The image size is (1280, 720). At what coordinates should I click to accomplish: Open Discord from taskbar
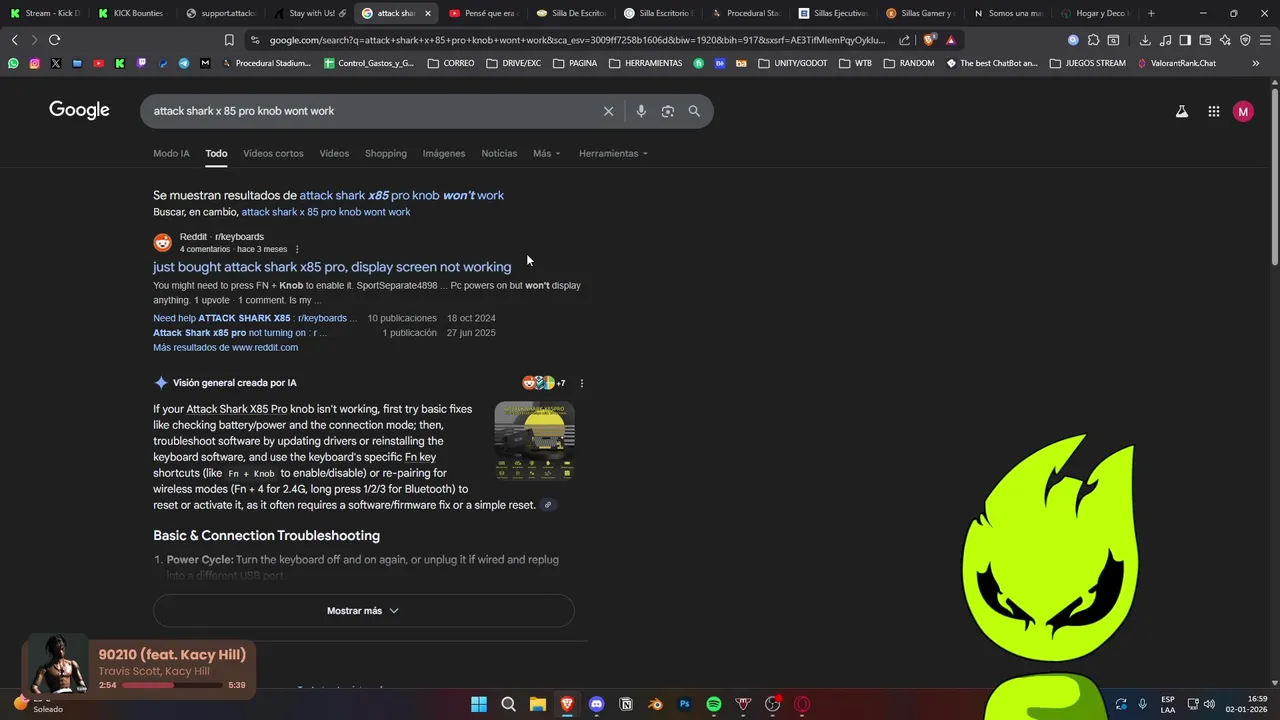click(597, 704)
